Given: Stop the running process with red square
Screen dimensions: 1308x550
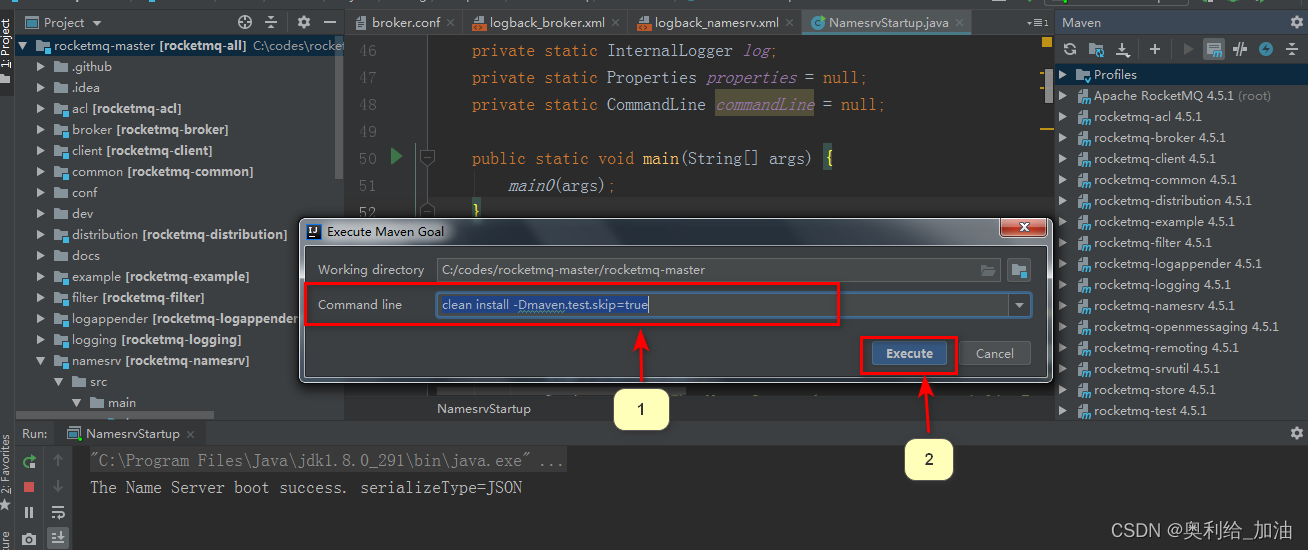Looking at the screenshot, I should (29, 487).
